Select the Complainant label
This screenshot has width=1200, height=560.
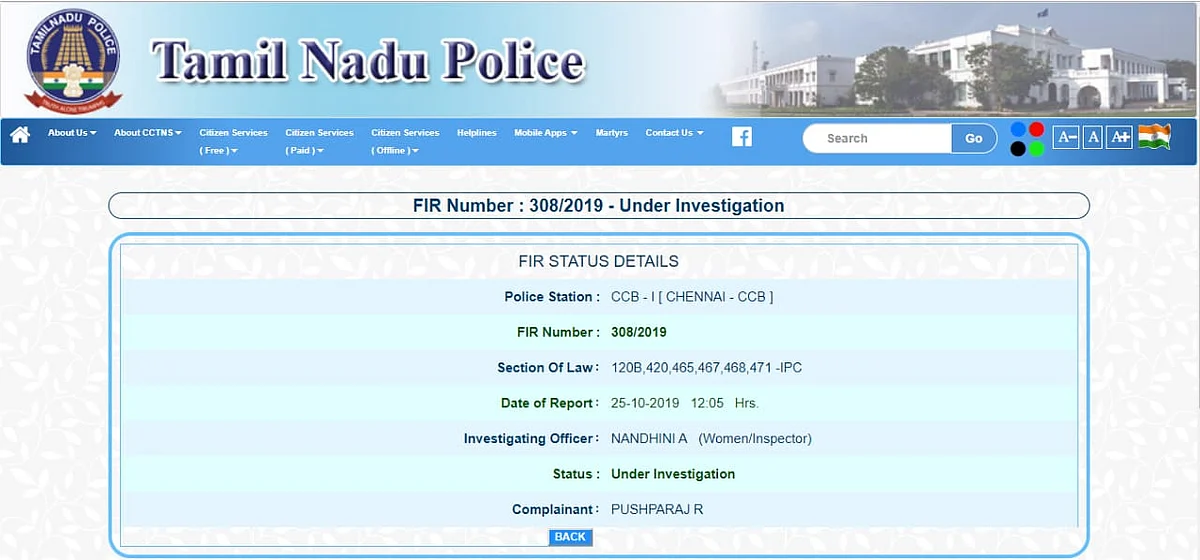[x=556, y=510]
